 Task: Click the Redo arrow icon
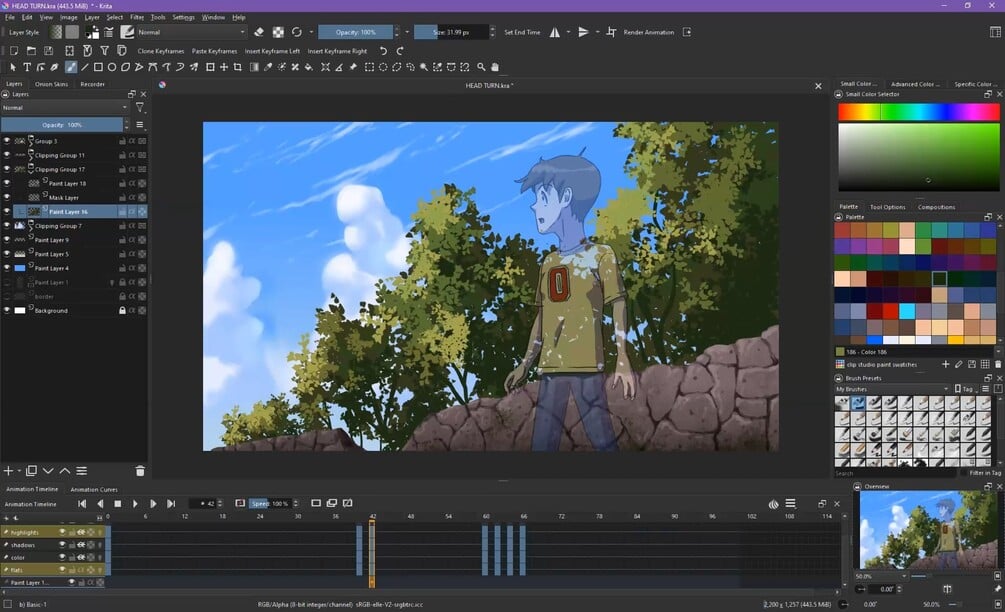(399, 51)
